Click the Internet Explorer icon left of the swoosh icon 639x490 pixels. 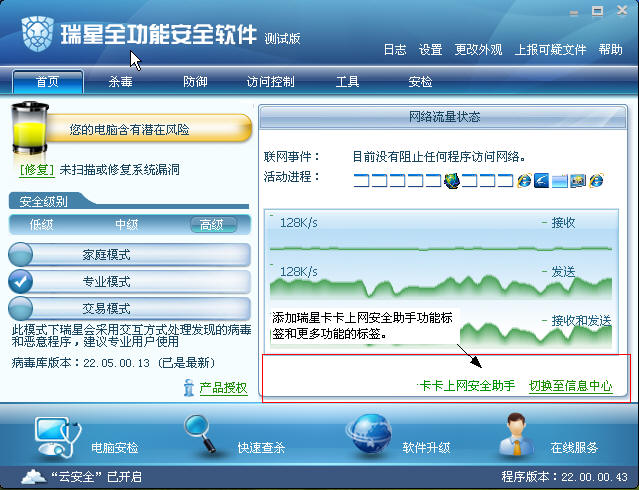click(x=524, y=180)
